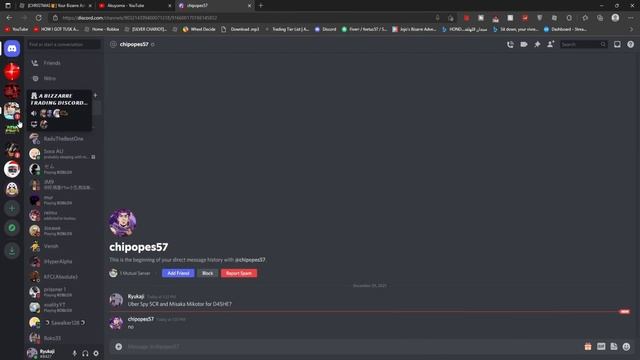
Task: Click Create DM plus icon
Action: tap(95, 95)
